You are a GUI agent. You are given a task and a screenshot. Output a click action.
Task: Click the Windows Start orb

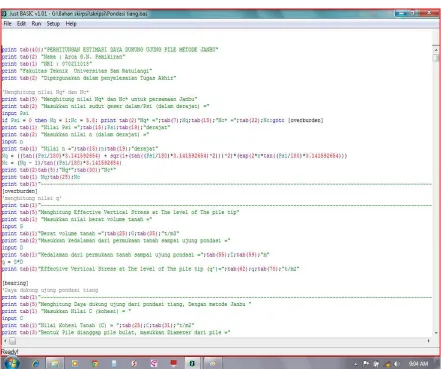(x=11, y=363)
